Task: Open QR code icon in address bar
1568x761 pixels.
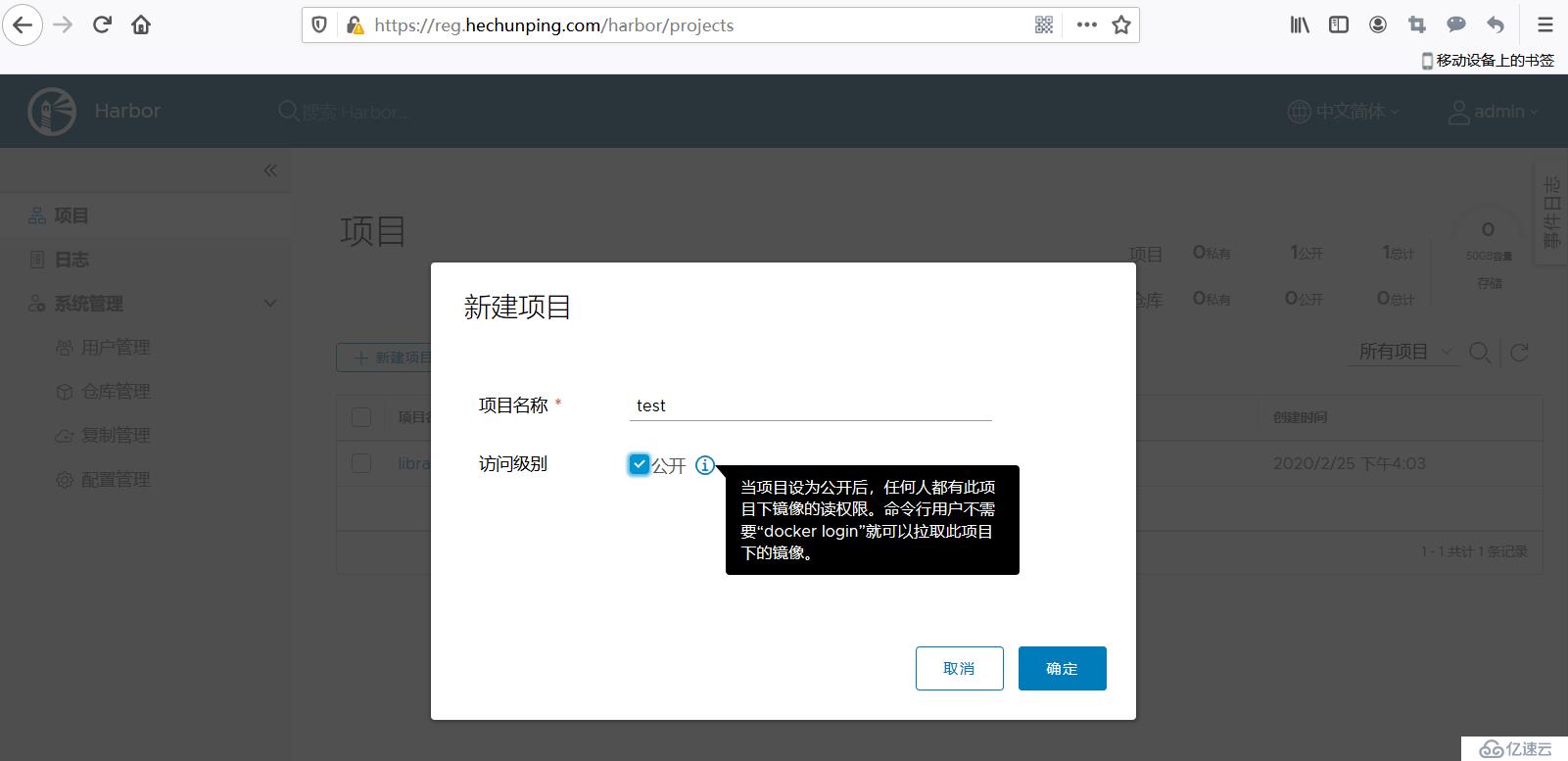Action: 1044,25
